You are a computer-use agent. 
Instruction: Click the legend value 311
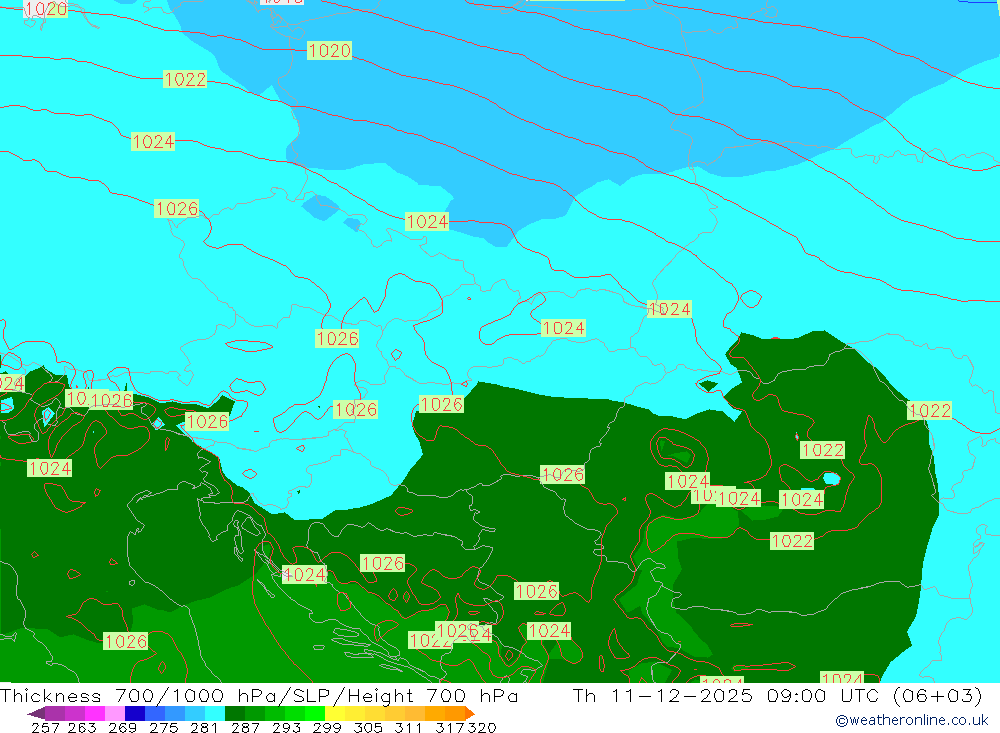408,728
